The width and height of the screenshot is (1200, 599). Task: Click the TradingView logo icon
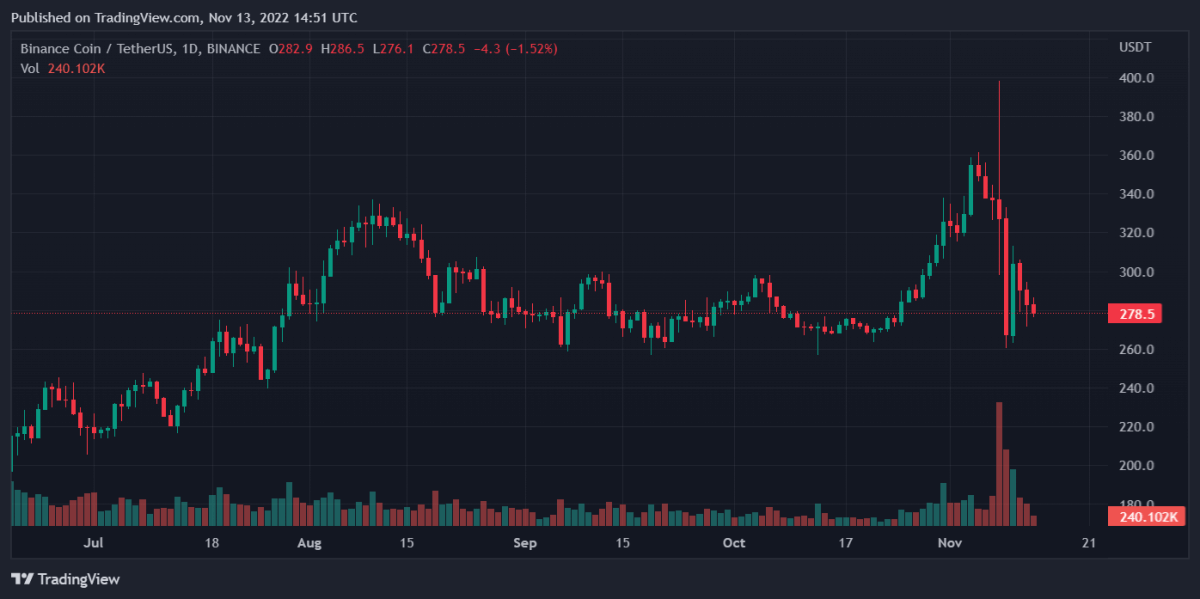tap(22, 579)
